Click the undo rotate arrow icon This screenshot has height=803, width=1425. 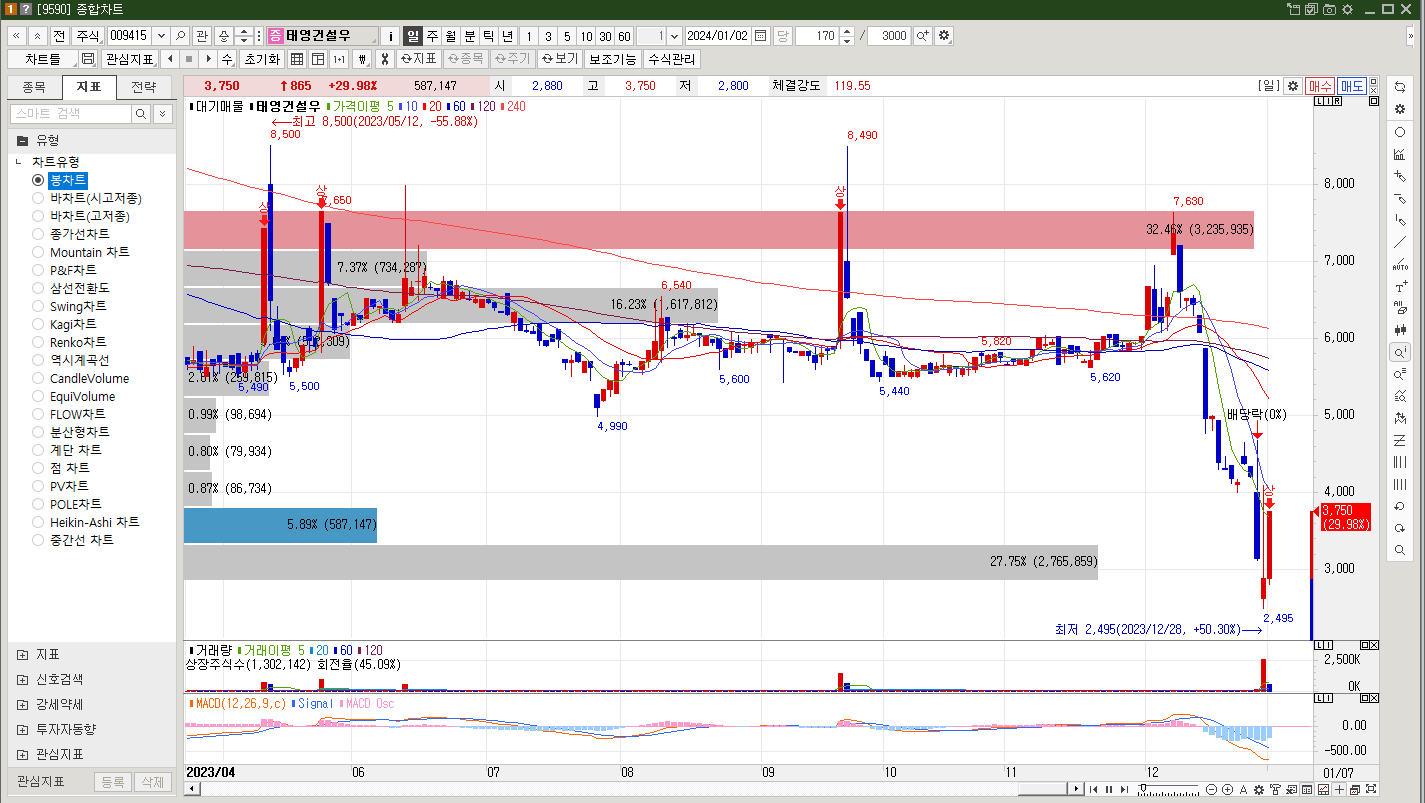click(1400, 506)
